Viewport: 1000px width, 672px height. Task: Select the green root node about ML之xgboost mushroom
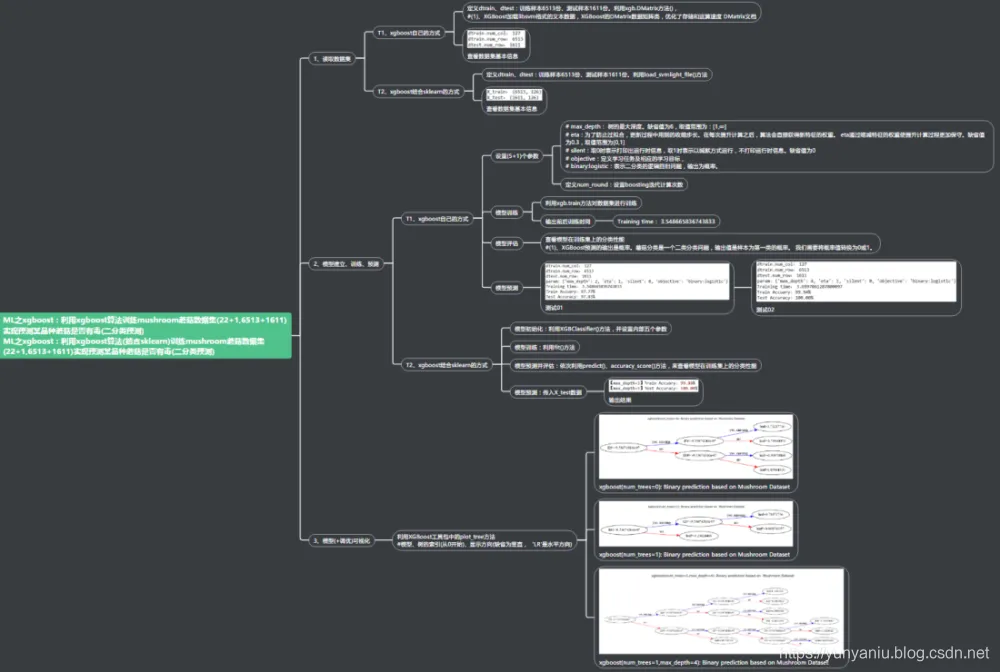tap(145, 335)
